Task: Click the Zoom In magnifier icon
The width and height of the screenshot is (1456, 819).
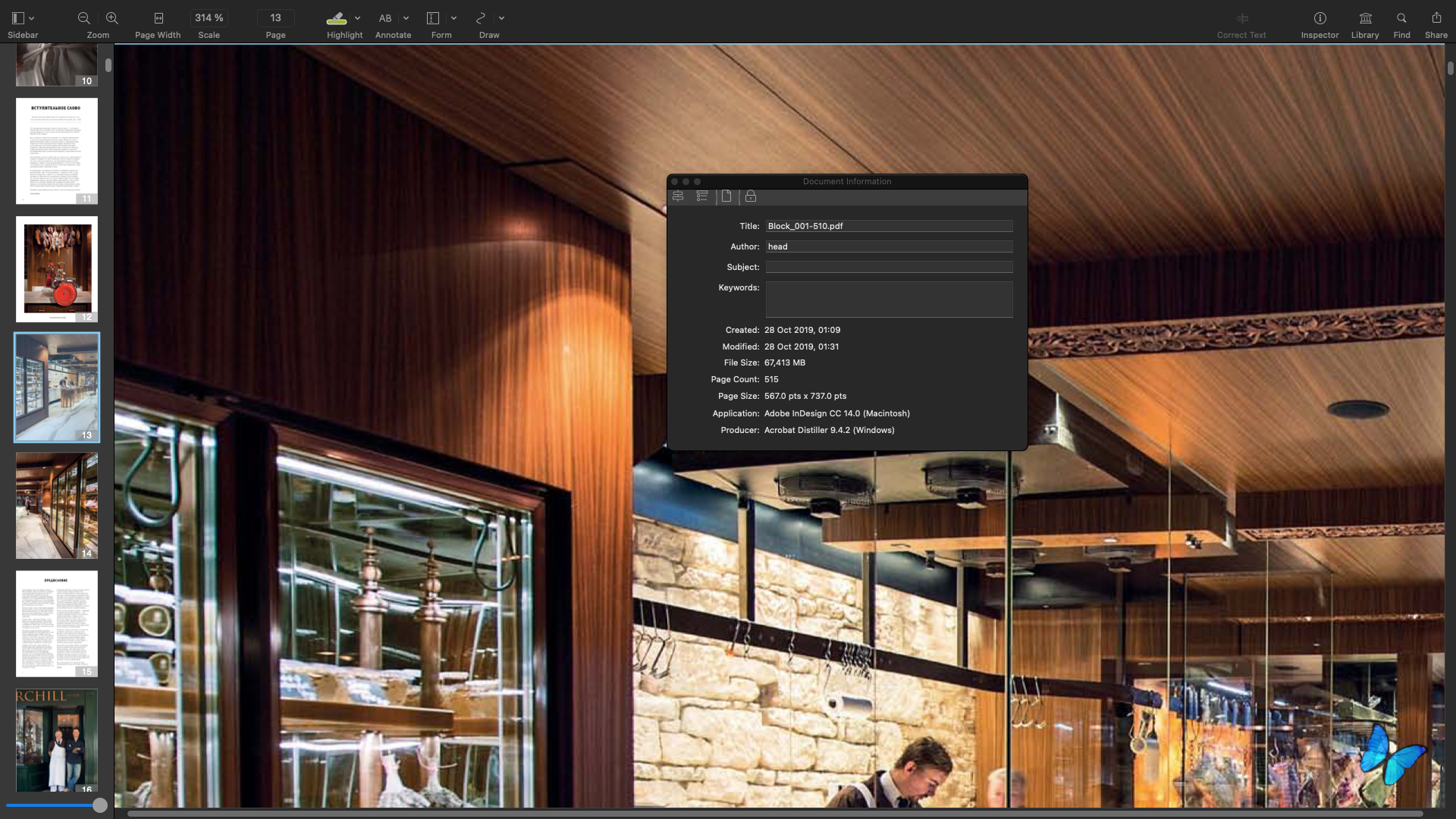Action: pos(111,18)
